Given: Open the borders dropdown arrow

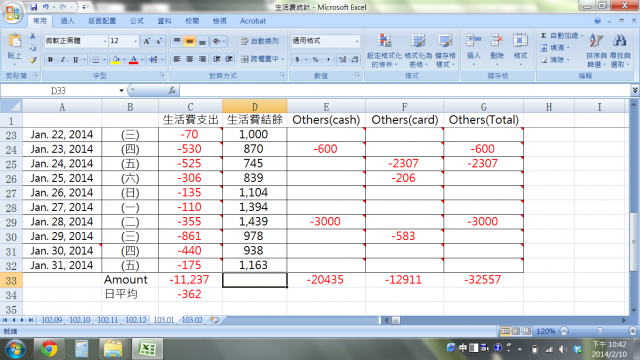Looking at the screenshot, I should pyautogui.click(x=104, y=60).
